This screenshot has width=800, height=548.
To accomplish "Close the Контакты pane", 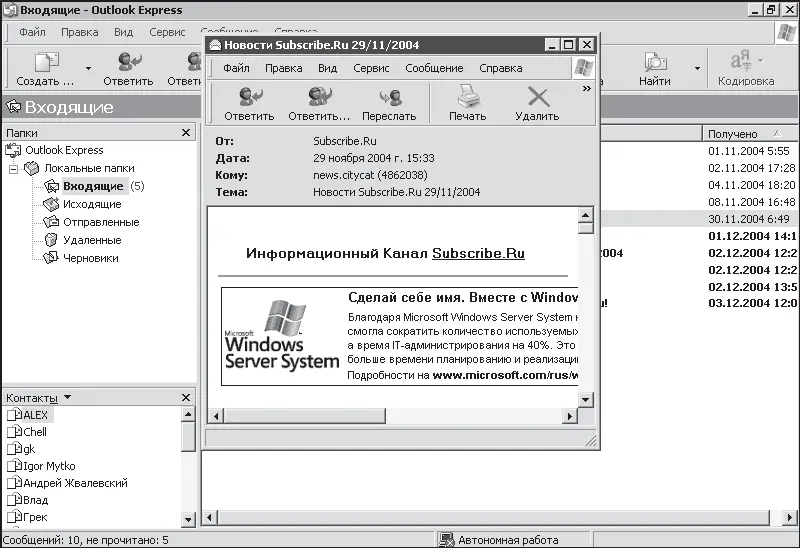I will [x=186, y=397].
